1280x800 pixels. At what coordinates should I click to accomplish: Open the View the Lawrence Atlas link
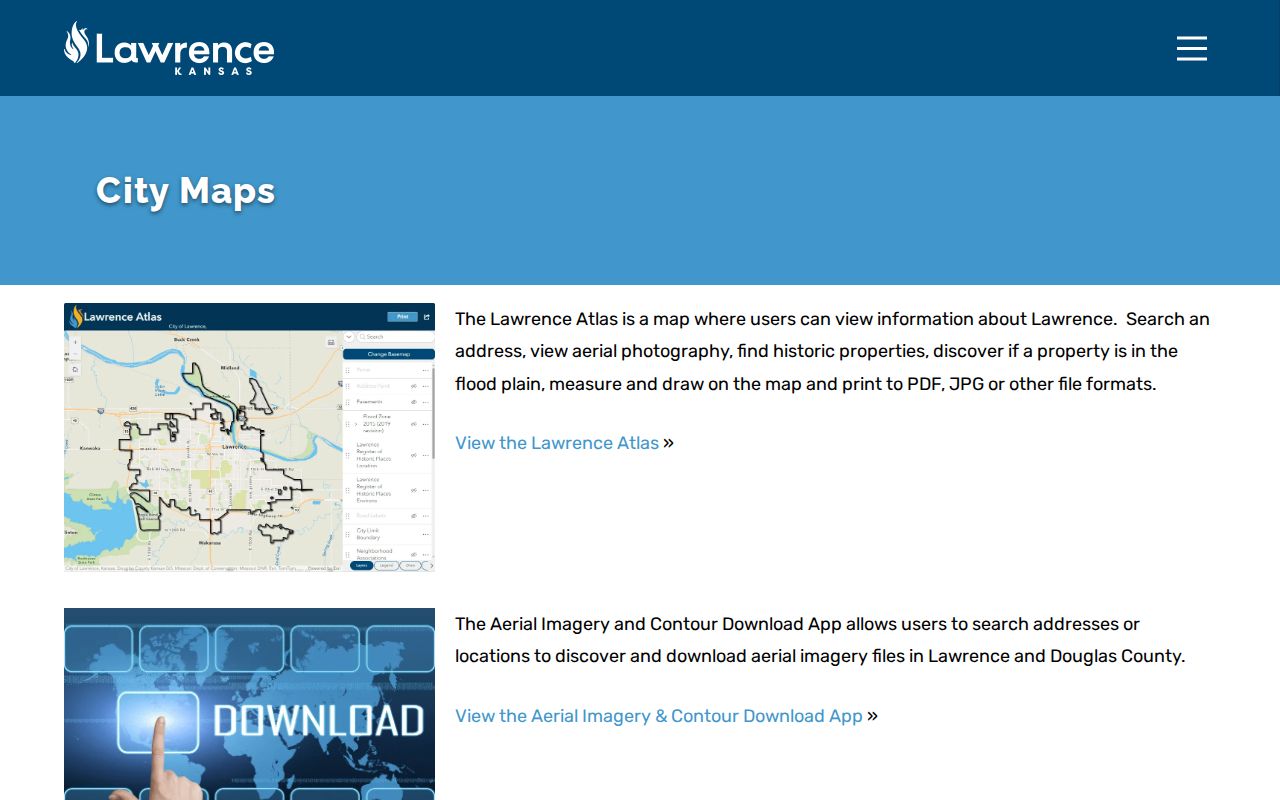pos(557,443)
